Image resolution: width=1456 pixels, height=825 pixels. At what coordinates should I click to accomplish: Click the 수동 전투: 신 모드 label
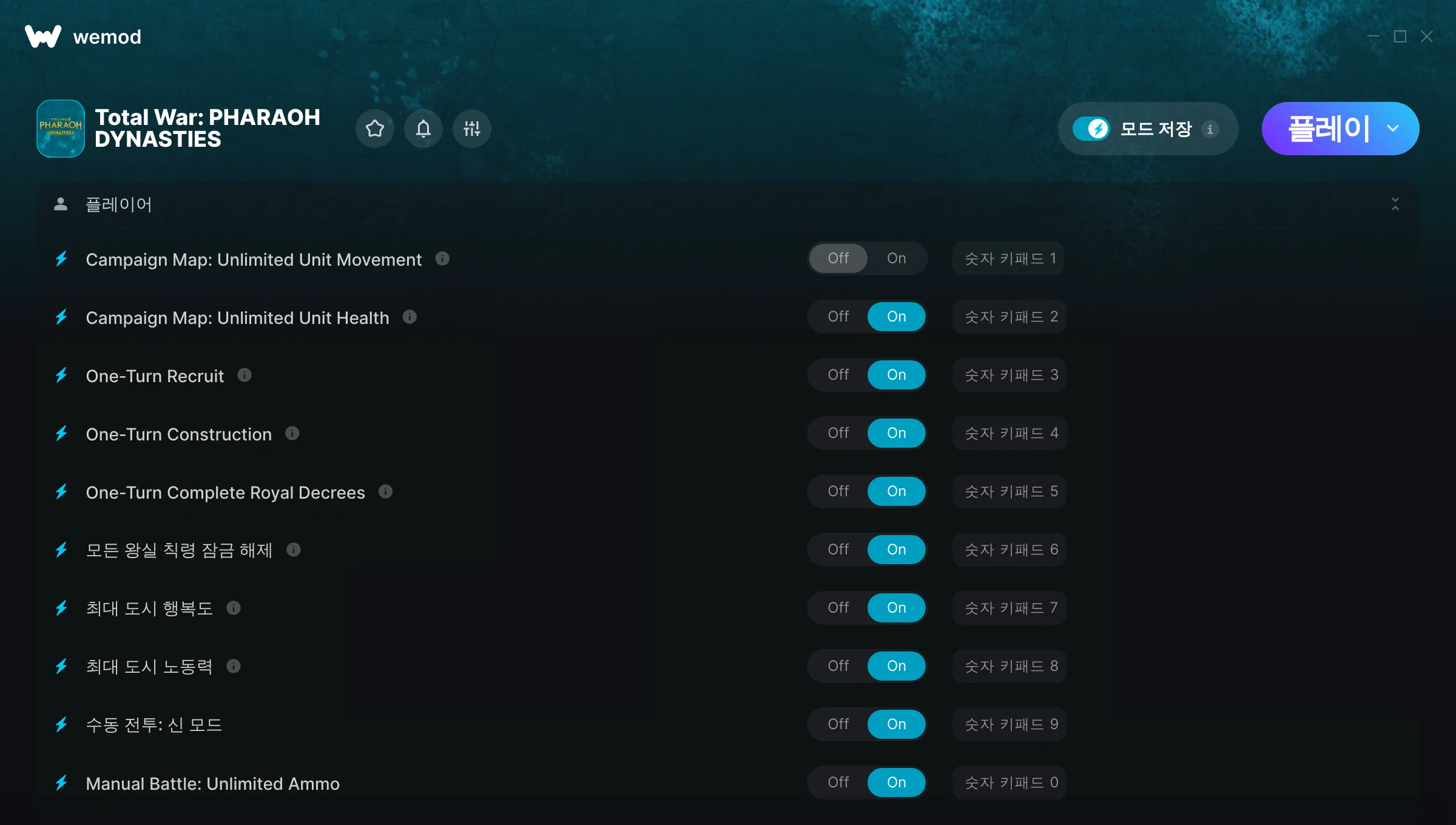pos(154,725)
